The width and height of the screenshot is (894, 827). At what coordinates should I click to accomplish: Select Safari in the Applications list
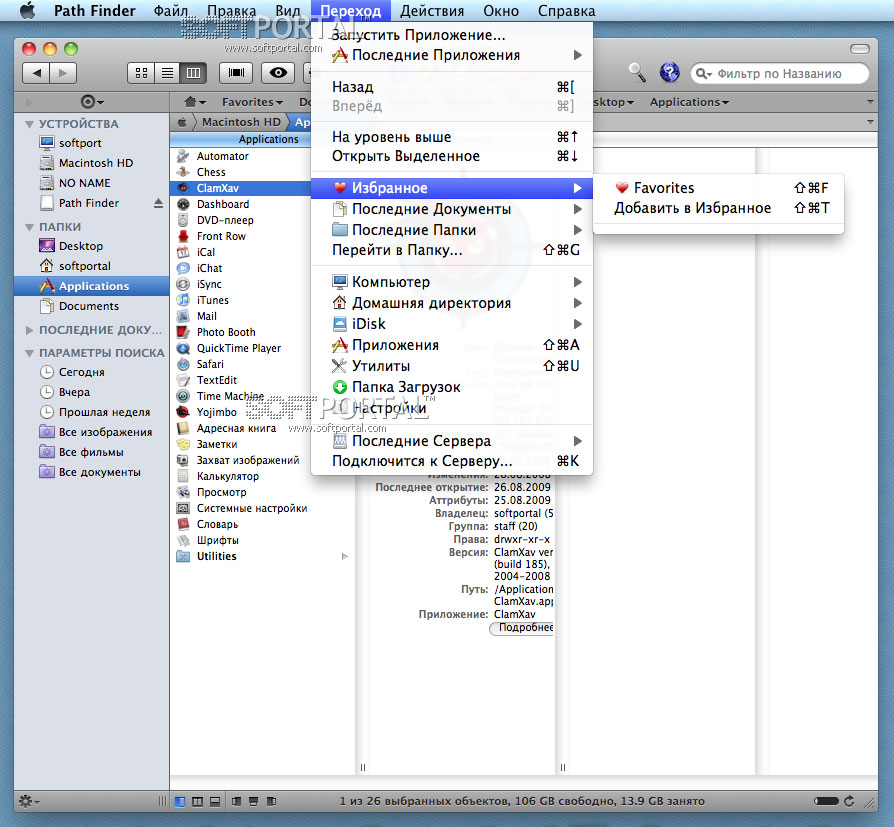[241, 364]
